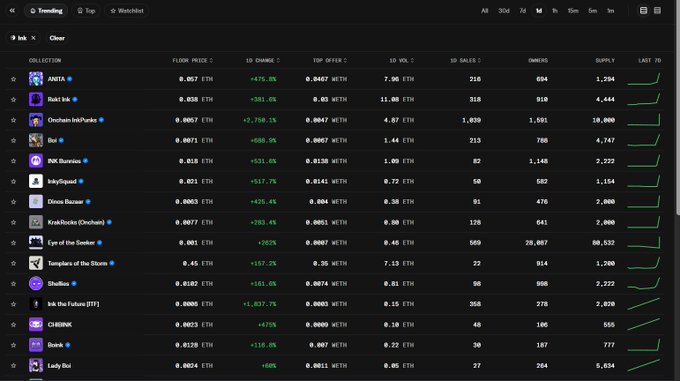Open the Dinos Bazaar avatar icon
The height and width of the screenshot is (381, 680).
[36, 202]
